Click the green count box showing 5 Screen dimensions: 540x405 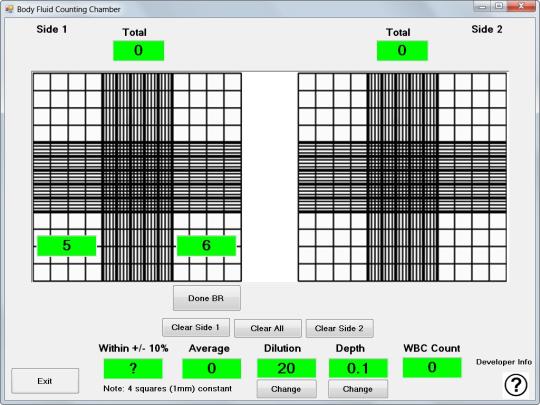(x=66, y=246)
